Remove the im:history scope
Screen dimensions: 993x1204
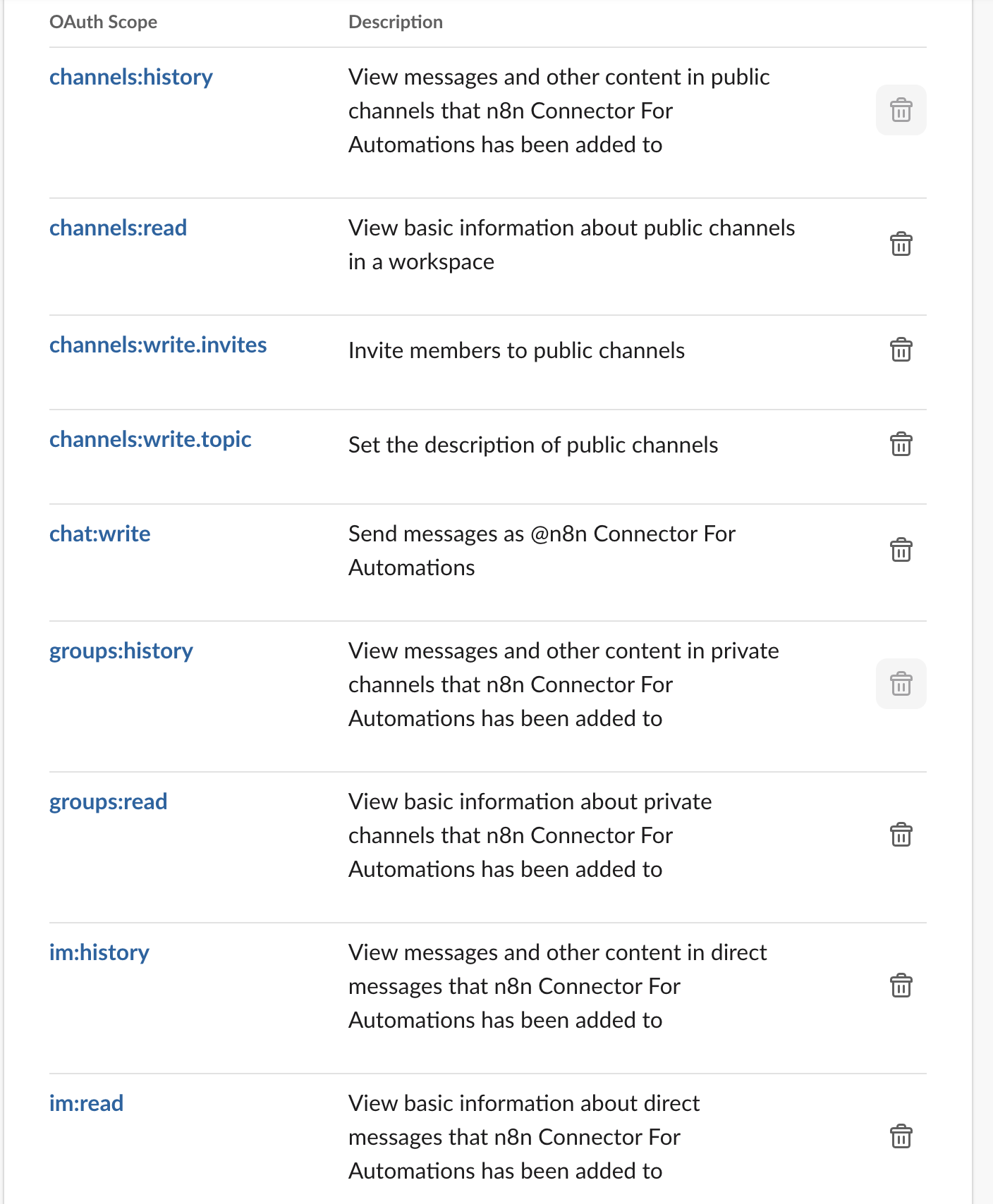pyautogui.click(x=901, y=985)
